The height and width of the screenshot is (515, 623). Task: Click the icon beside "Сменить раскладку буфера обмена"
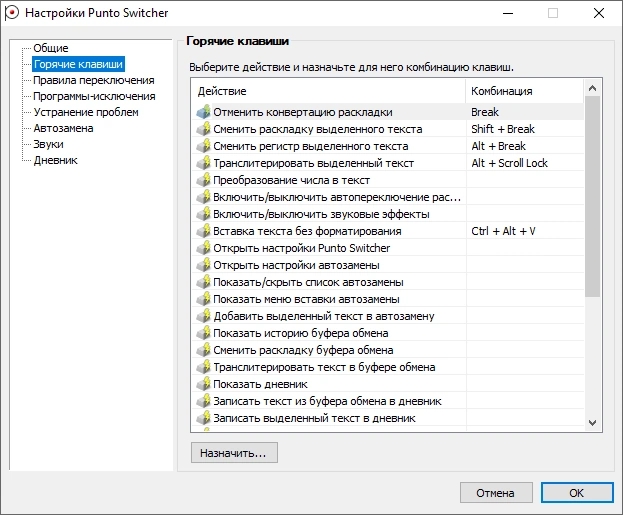pyautogui.click(x=203, y=350)
